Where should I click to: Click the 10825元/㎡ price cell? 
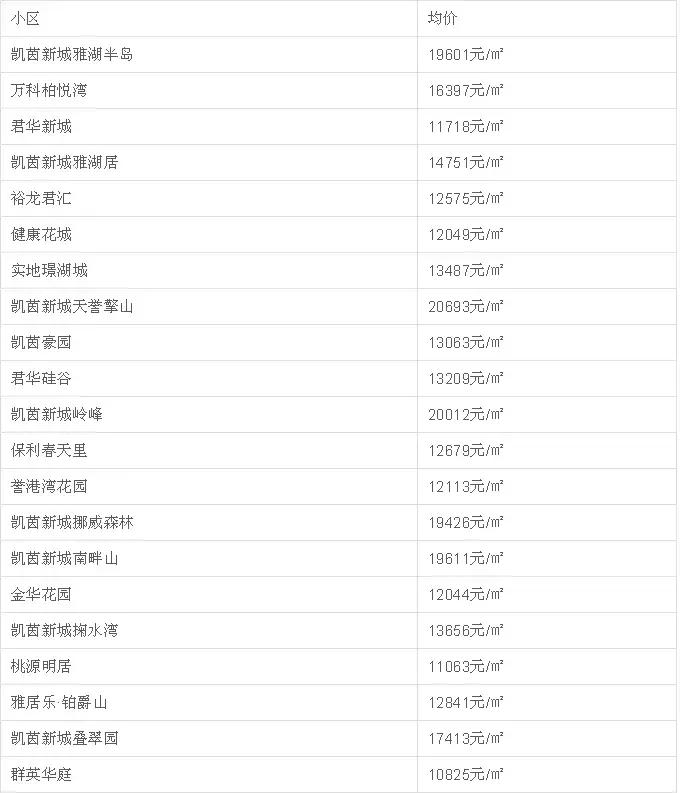(x=466, y=774)
